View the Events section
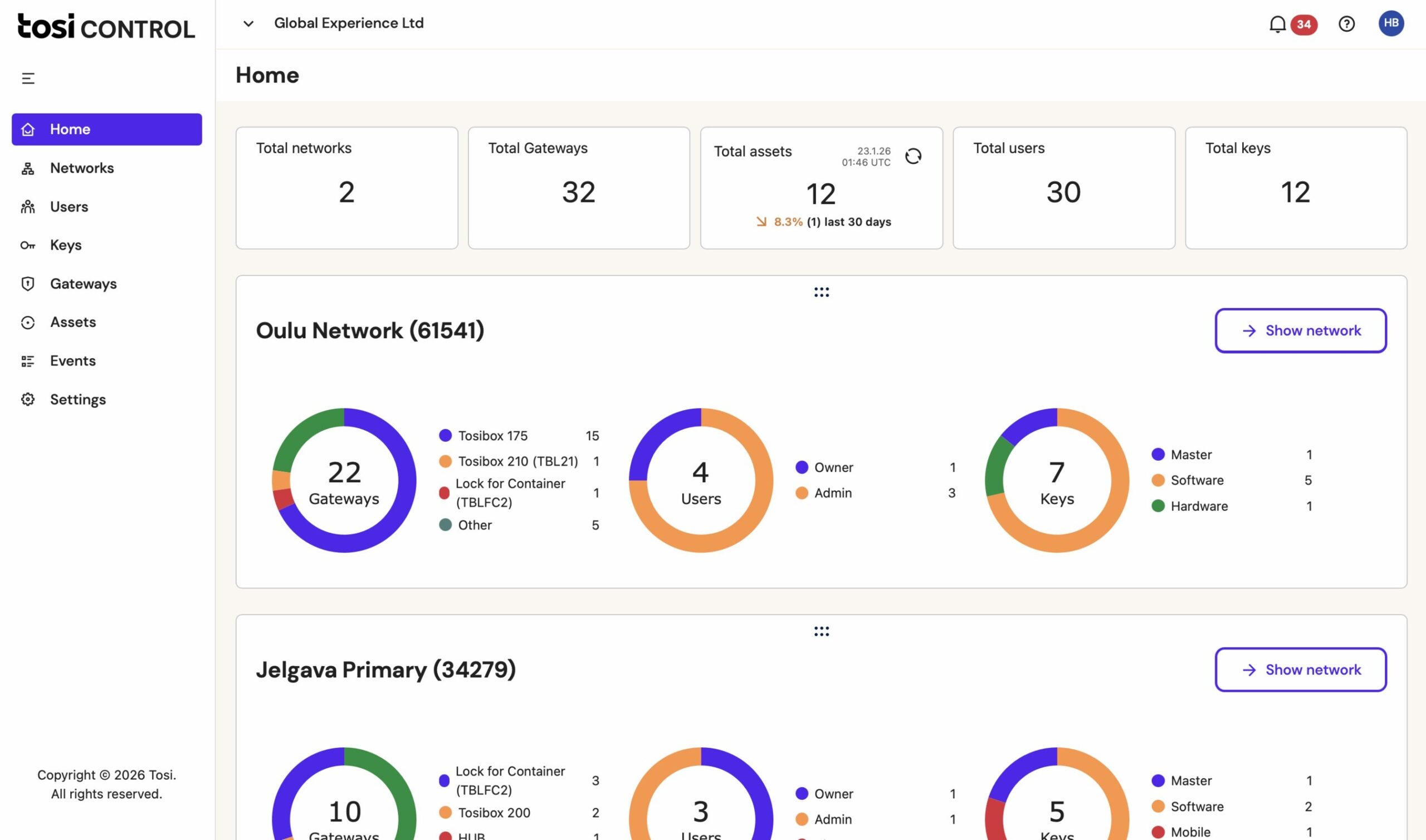The height and width of the screenshot is (840, 1426). pos(72,360)
